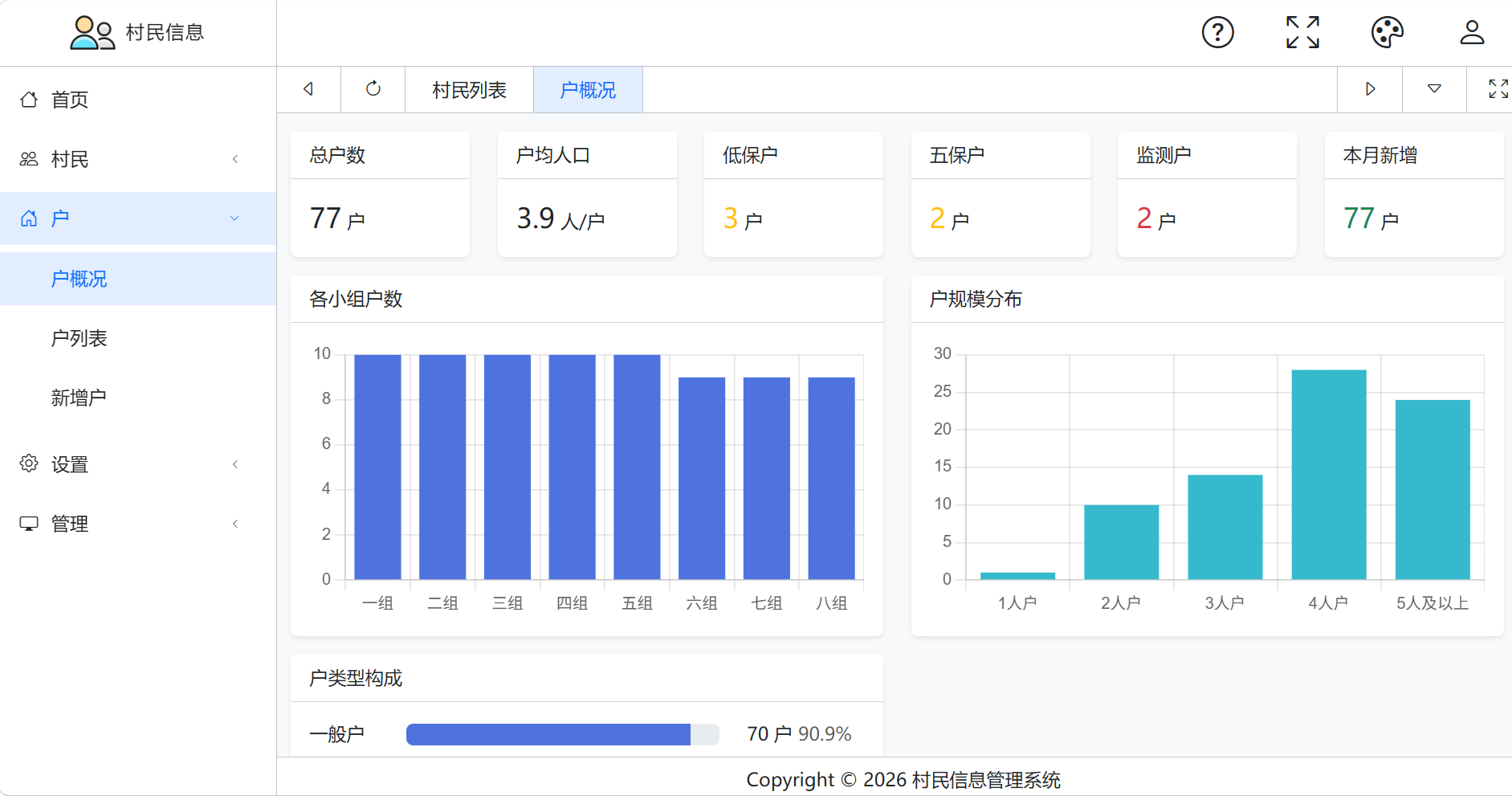
Task: Click the tab bar scroll-right arrow
Action: pos(1370,89)
